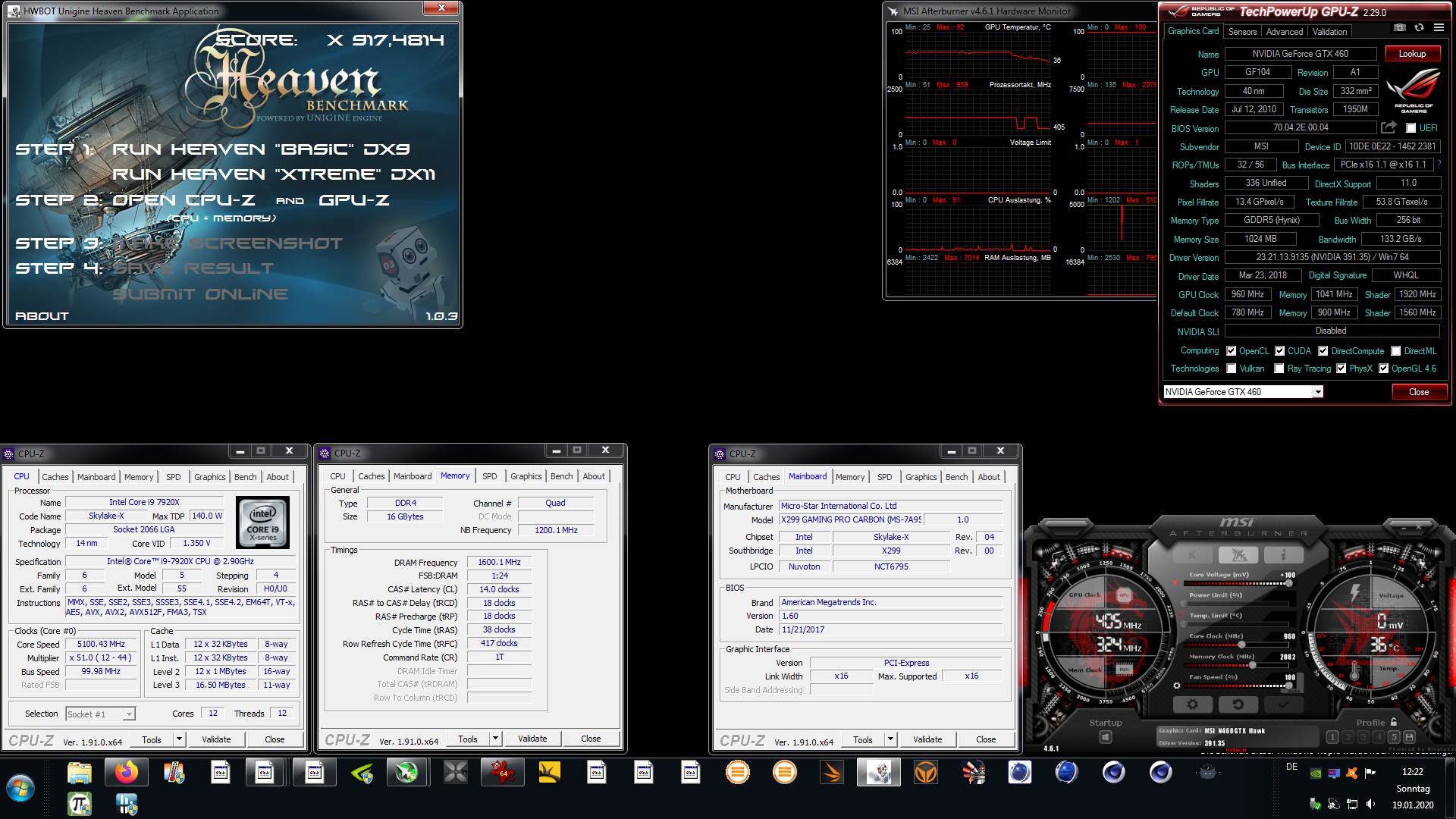Click the Avast tray icon
The image size is (1456, 819).
pyautogui.click(x=1351, y=774)
